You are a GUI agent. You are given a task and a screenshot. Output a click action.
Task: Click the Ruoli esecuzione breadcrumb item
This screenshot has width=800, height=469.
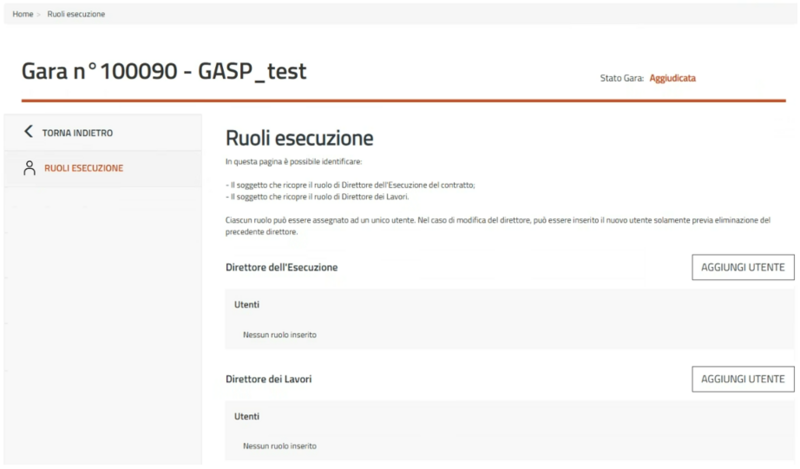tap(76, 14)
